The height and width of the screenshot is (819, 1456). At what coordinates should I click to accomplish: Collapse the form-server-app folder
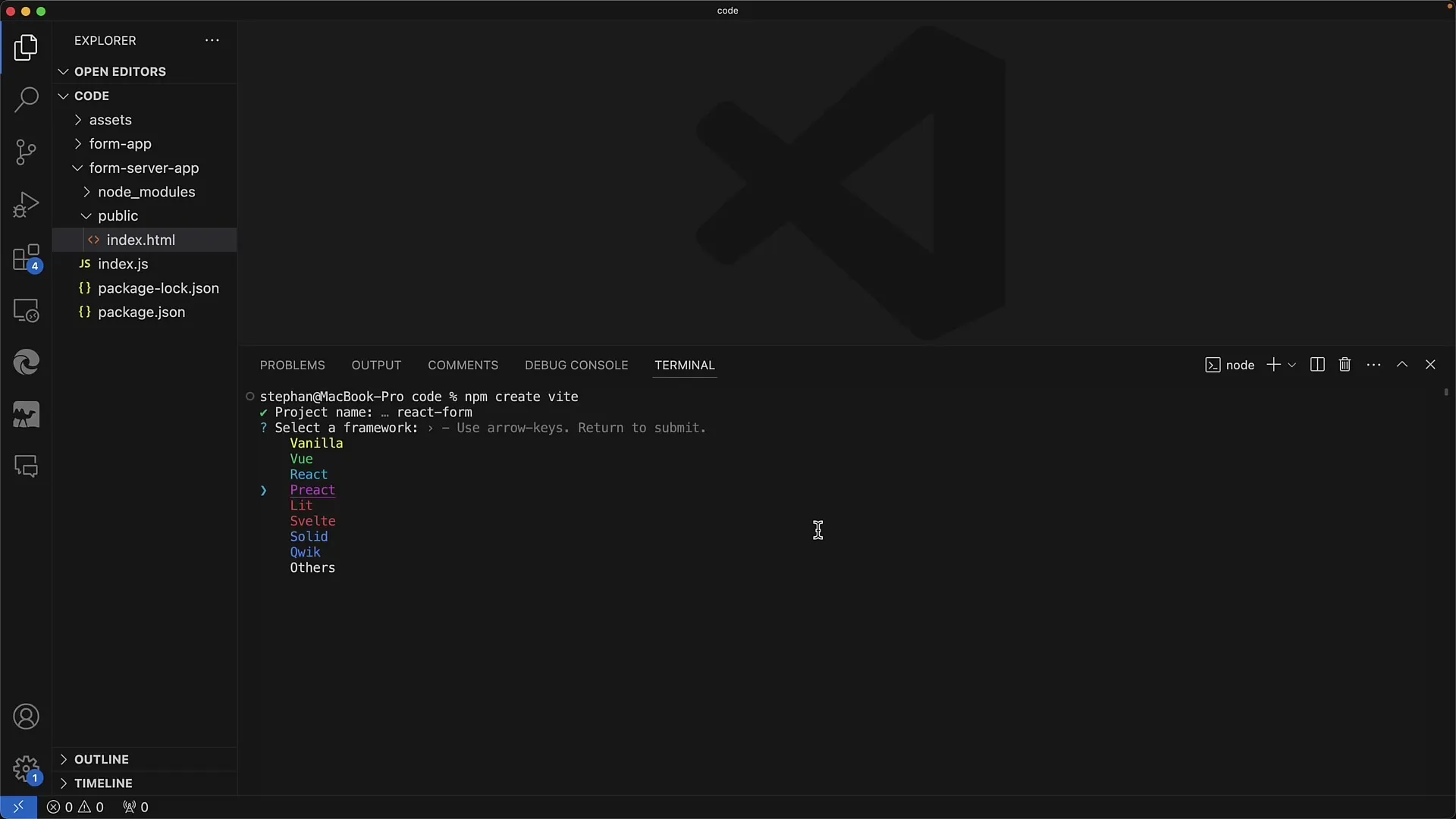[144, 168]
